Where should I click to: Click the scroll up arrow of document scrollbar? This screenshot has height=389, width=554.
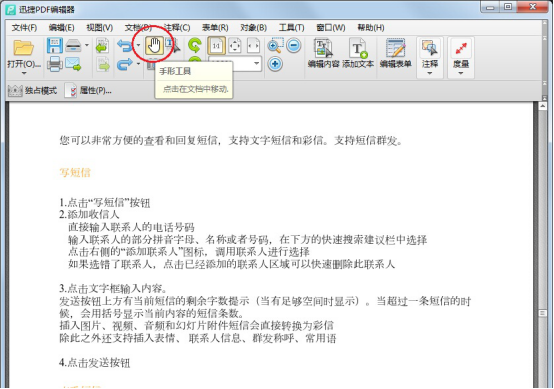click(543, 106)
